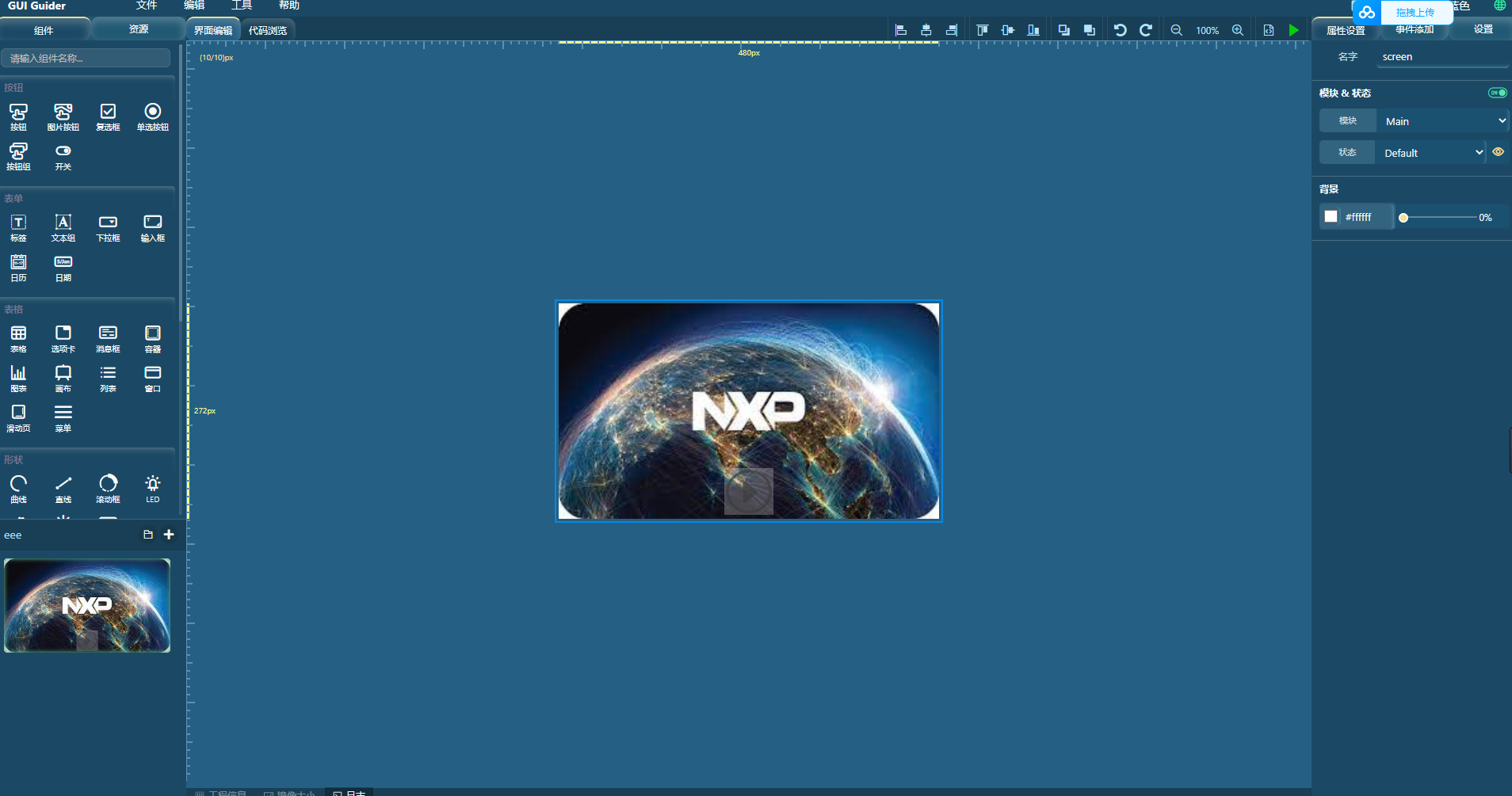
Task: Select the 按钮 (Button) widget
Action: click(18, 116)
